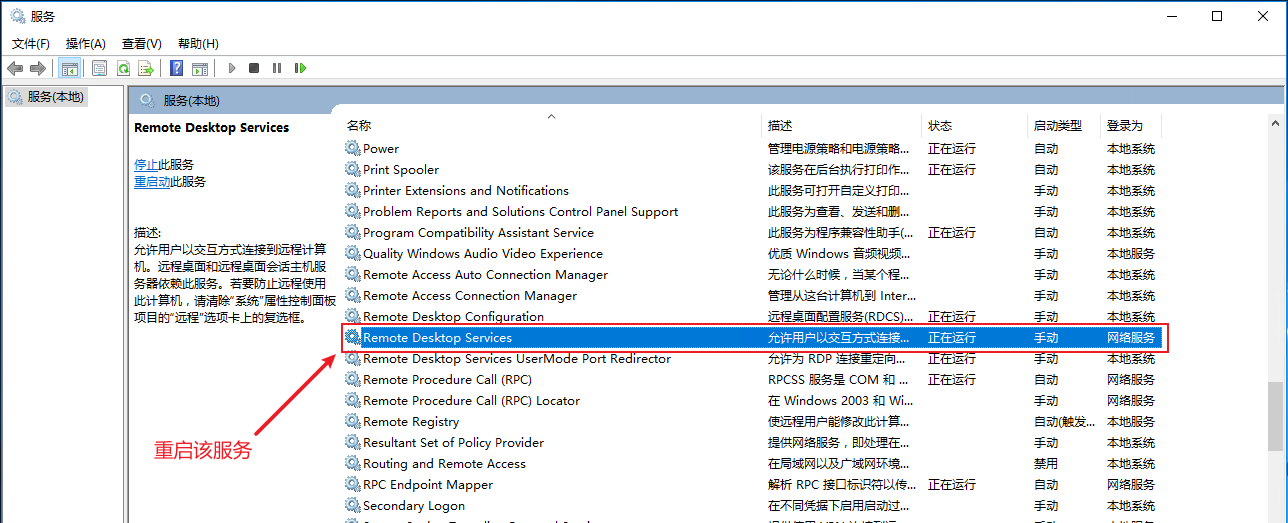Click gear icon of RPC Endpoint Mapper
Image resolution: width=1288 pixels, height=523 pixels.
click(352, 484)
